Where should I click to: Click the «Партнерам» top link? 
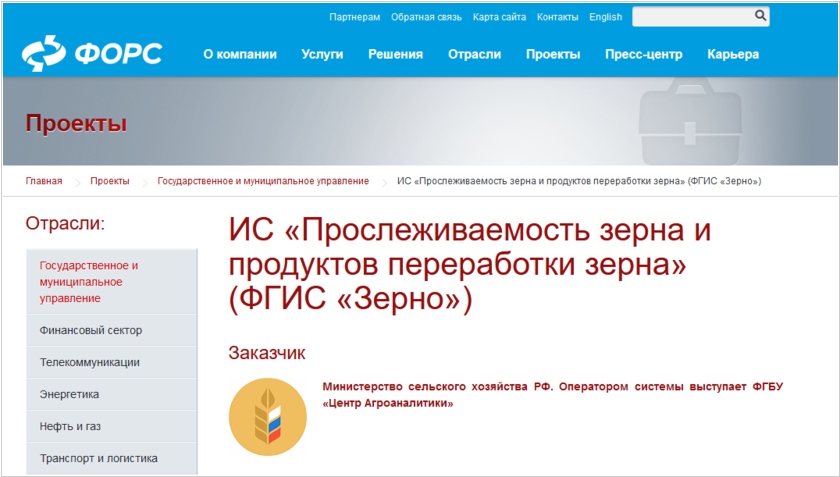(x=354, y=17)
